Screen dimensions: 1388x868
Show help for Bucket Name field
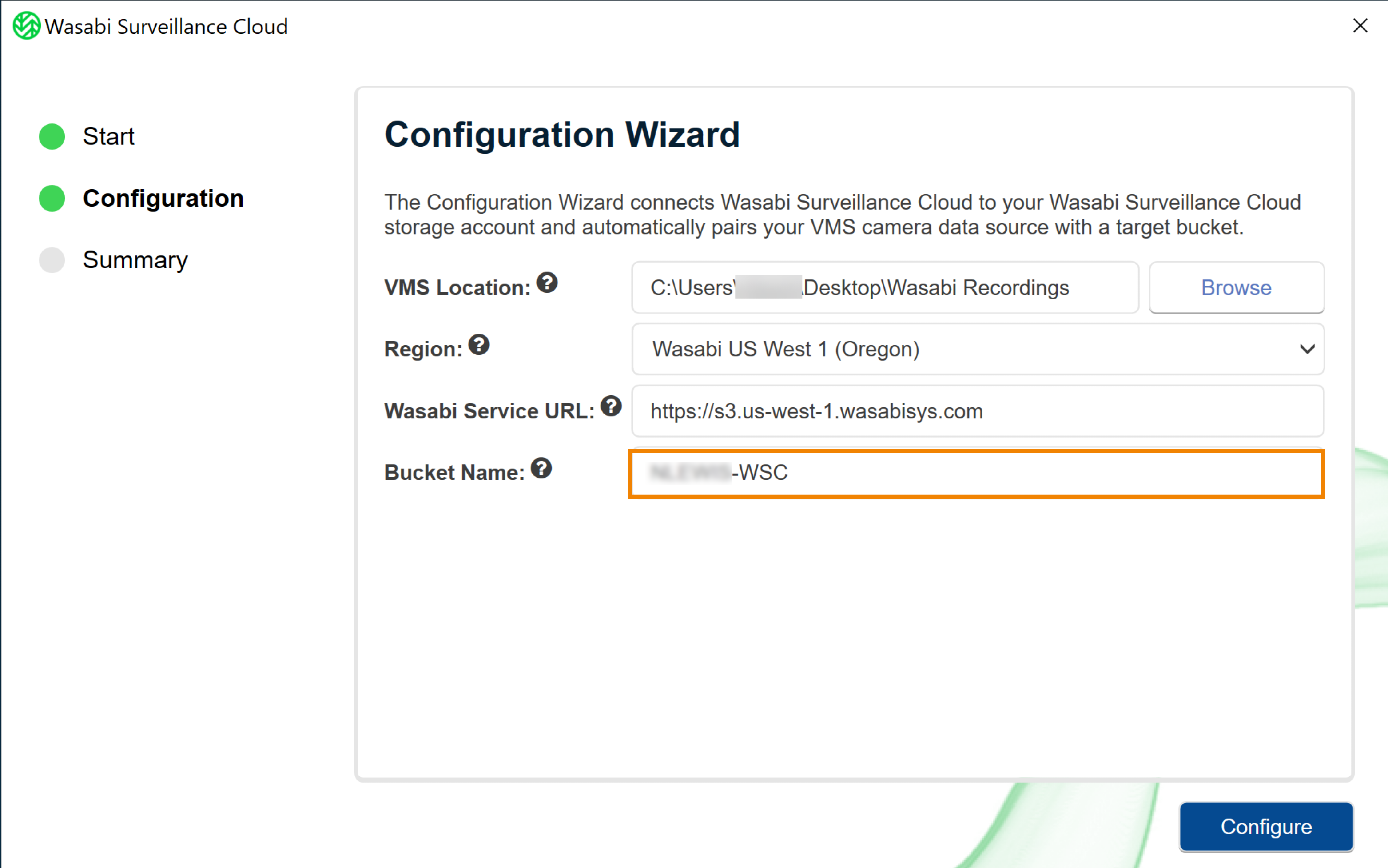(541, 468)
